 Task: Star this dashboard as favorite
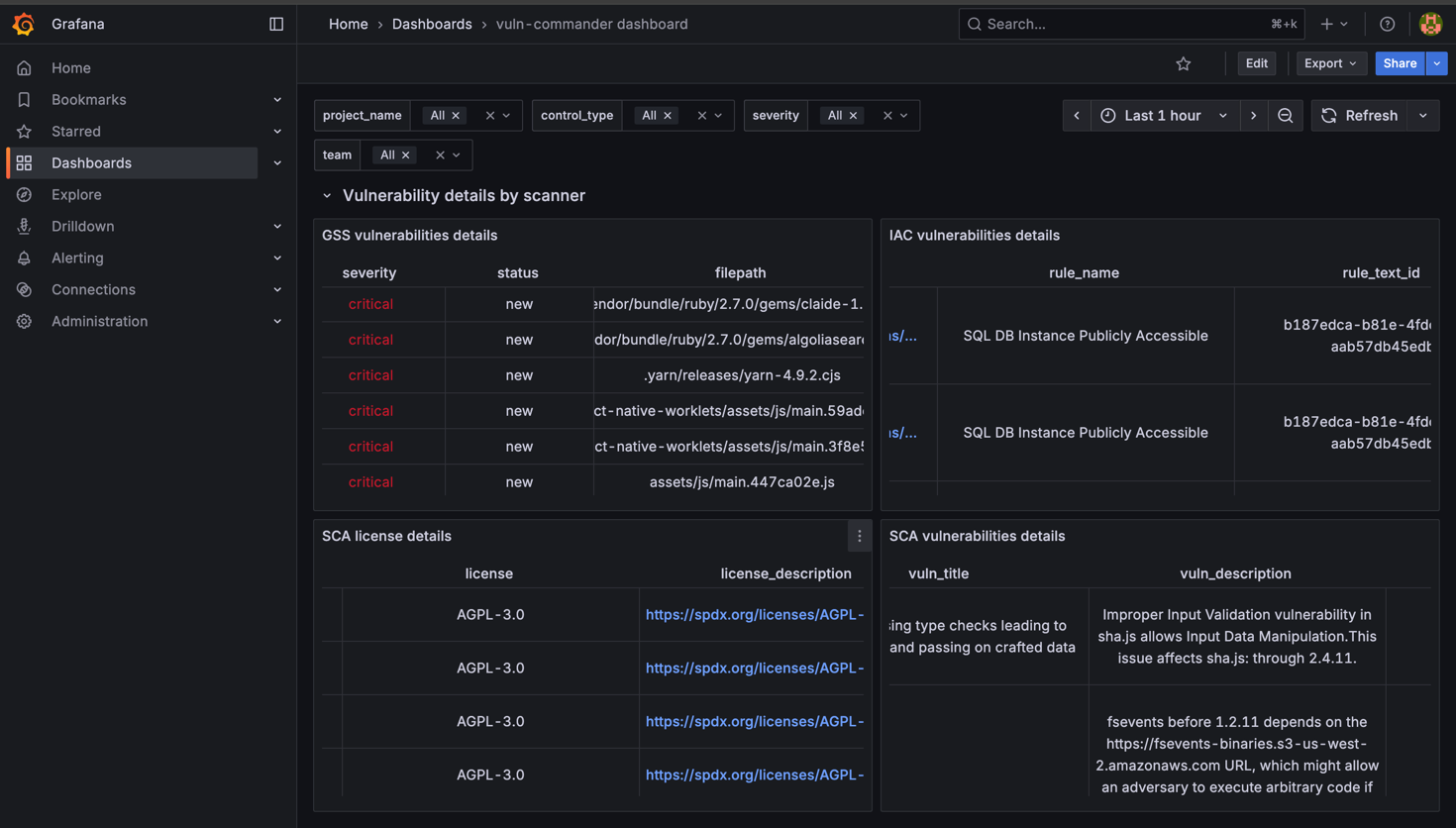(1184, 63)
